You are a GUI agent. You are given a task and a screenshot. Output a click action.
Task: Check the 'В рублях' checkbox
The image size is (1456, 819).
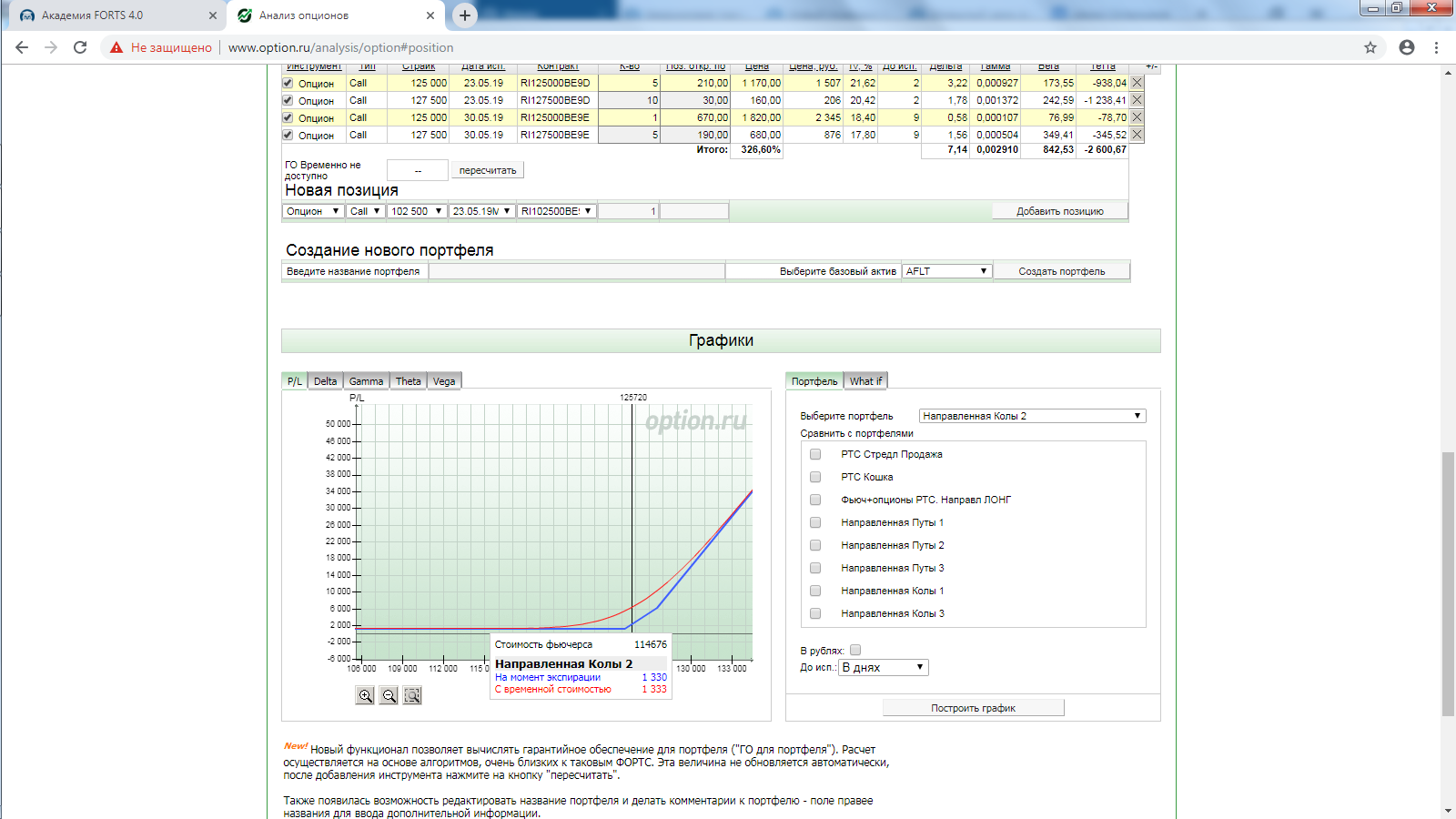855,650
